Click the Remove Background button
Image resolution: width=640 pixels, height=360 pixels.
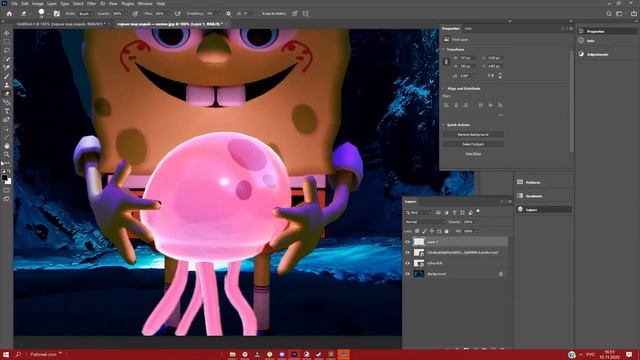pos(473,134)
